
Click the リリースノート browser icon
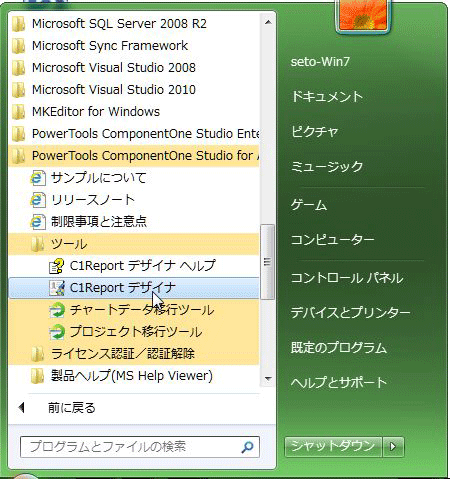point(38,200)
